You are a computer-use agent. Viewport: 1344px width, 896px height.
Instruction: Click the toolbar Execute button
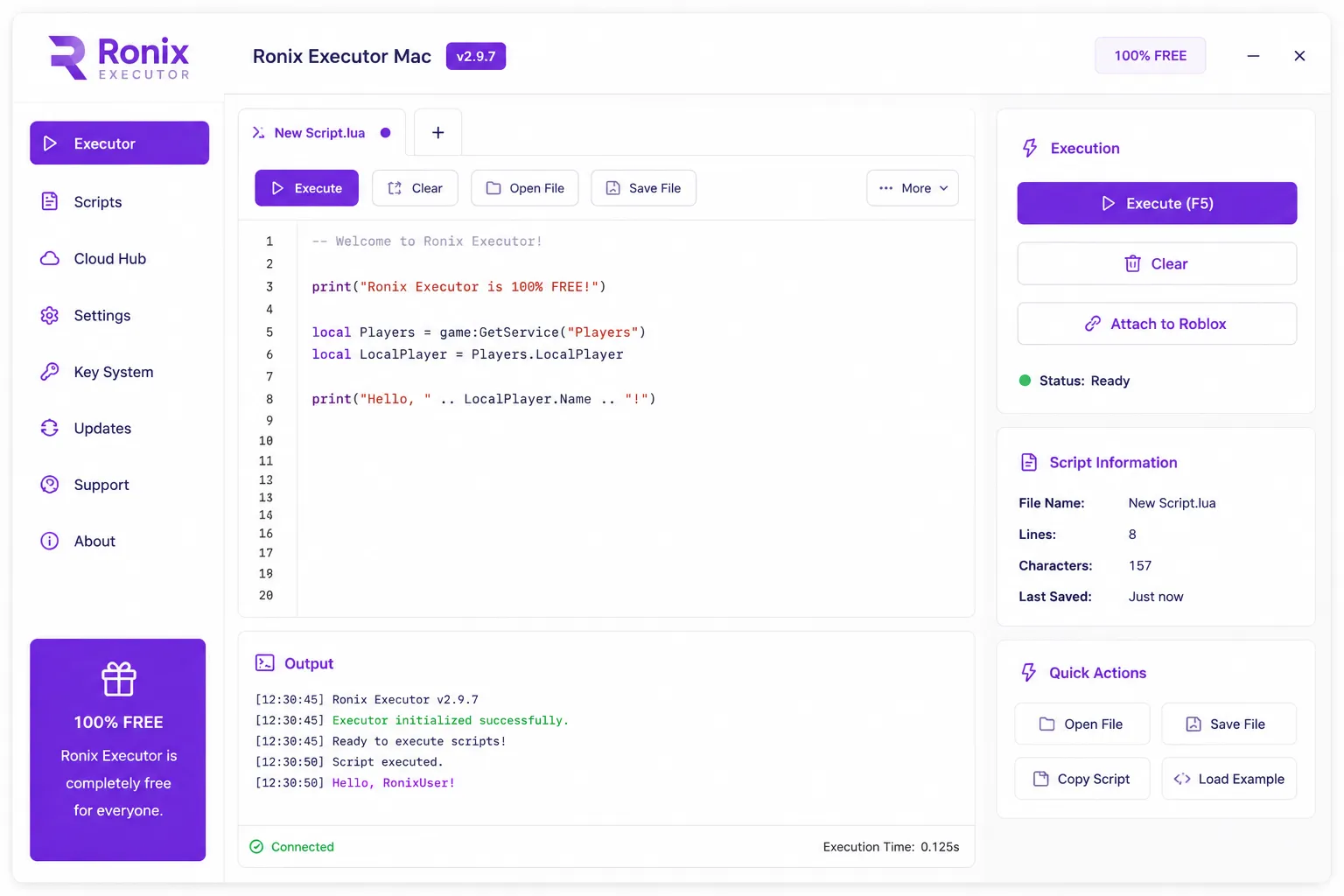(306, 188)
